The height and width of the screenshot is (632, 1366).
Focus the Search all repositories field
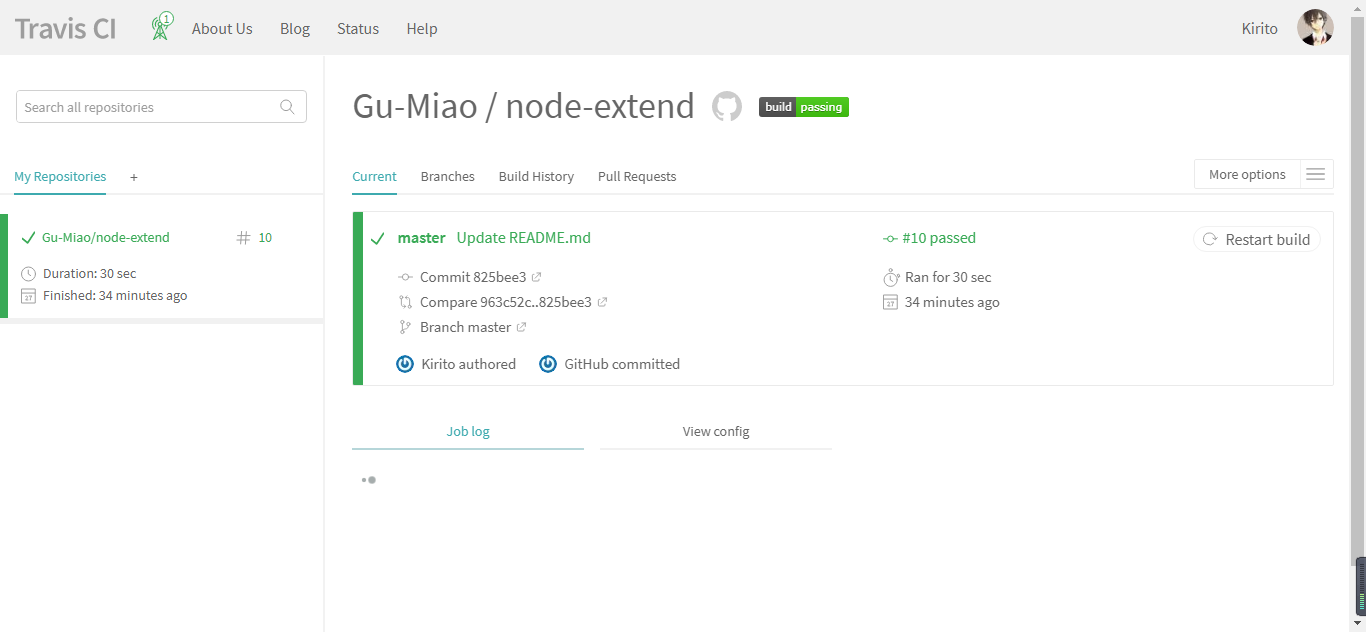point(161,107)
